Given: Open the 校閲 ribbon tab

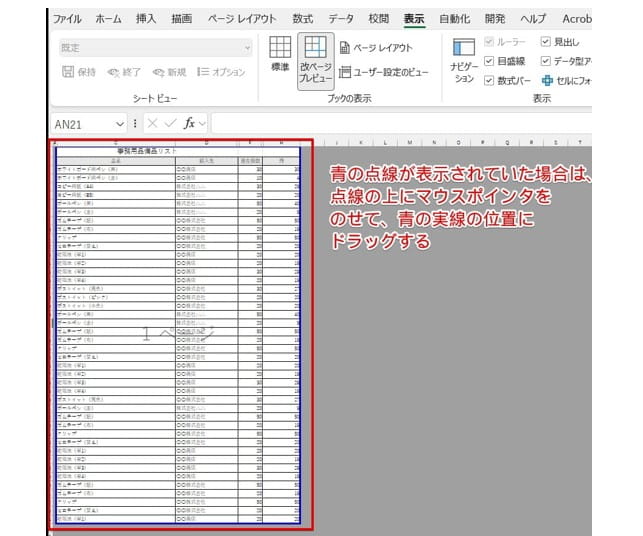Looking at the screenshot, I should point(379,19).
